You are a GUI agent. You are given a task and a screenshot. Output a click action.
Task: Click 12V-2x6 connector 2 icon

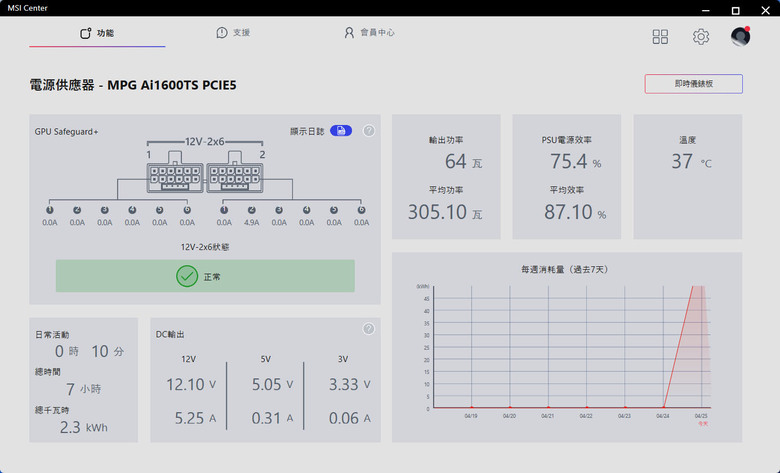pos(235,172)
